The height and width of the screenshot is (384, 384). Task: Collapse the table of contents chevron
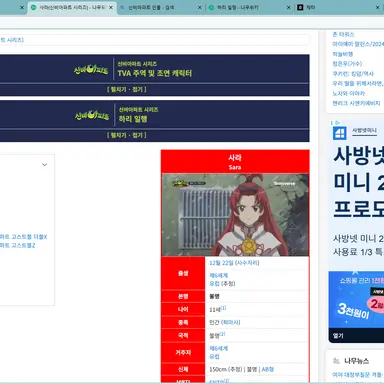pos(45,165)
